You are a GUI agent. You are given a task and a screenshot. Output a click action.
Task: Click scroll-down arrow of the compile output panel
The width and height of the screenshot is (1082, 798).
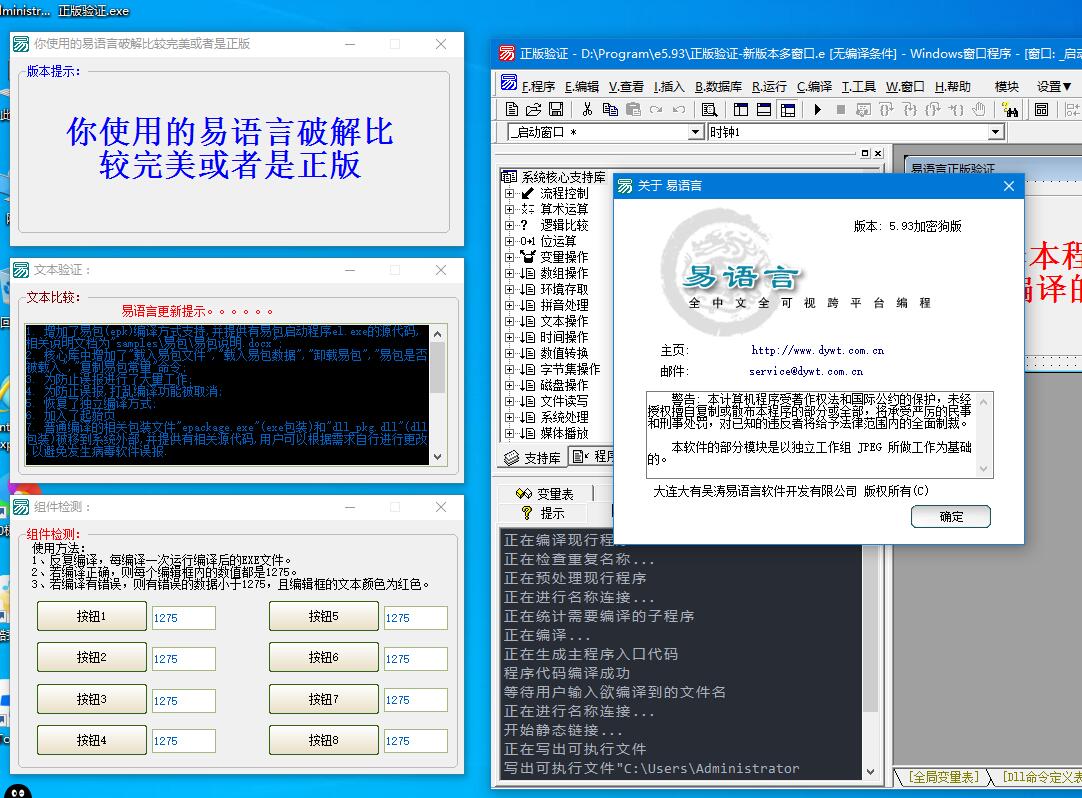(870, 771)
